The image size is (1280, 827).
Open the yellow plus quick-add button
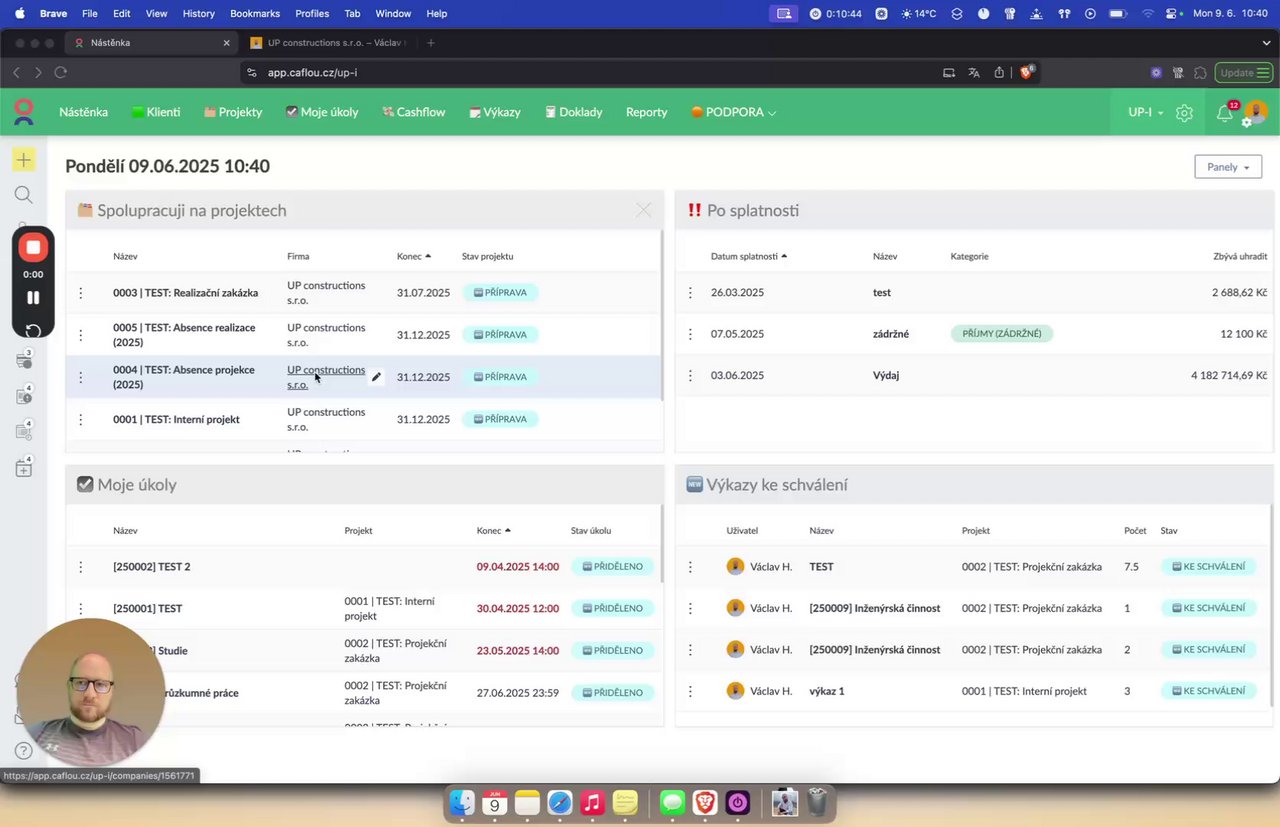pyautogui.click(x=23, y=160)
